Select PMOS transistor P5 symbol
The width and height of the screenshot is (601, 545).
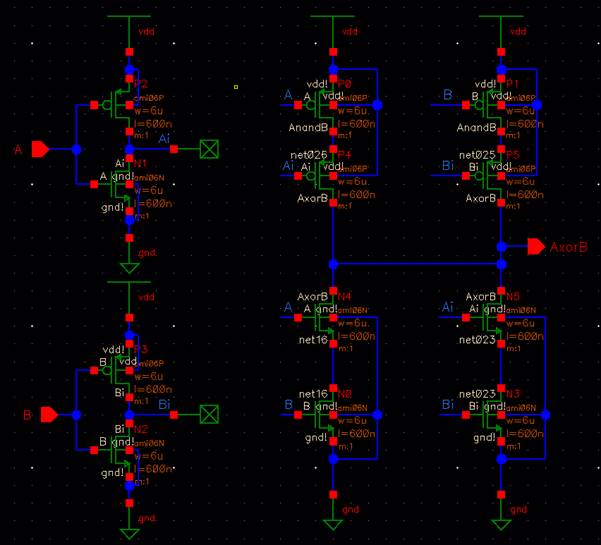(x=488, y=176)
